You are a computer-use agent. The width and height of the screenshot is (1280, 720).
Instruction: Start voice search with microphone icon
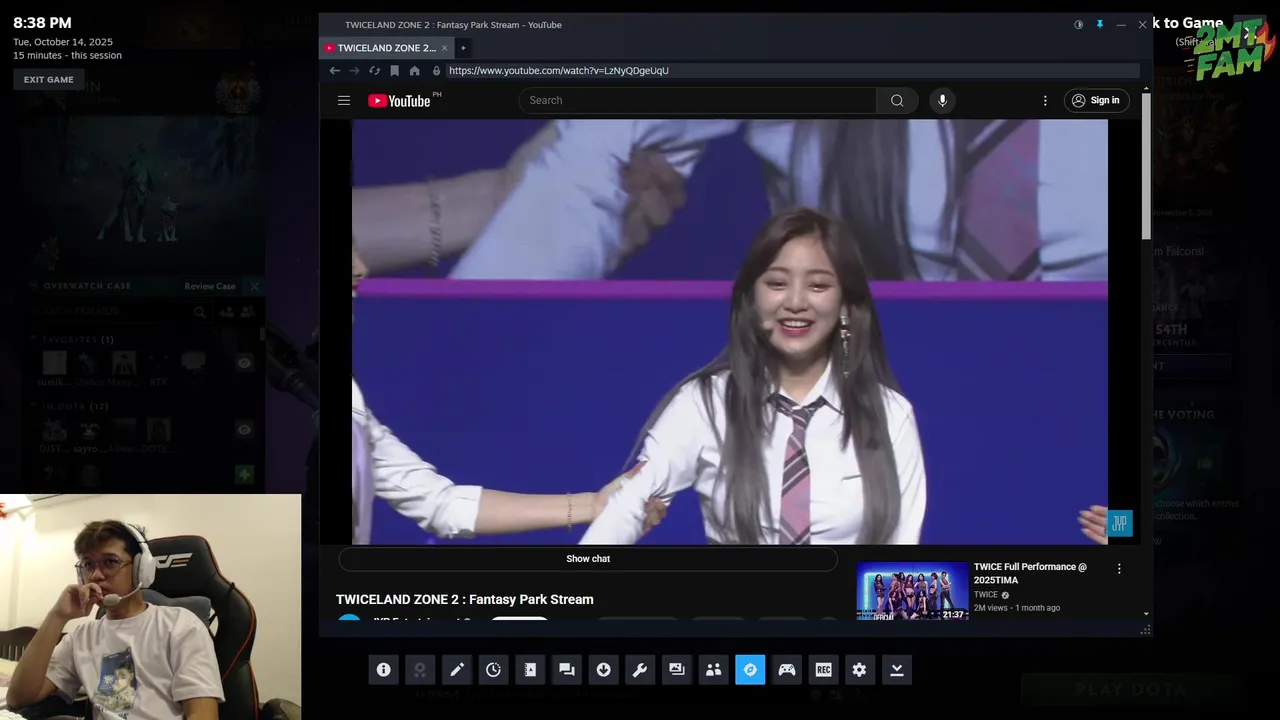[942, 100]
